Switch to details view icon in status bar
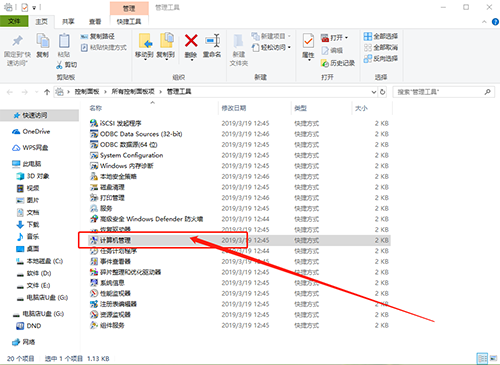 (x=482, y=358)
